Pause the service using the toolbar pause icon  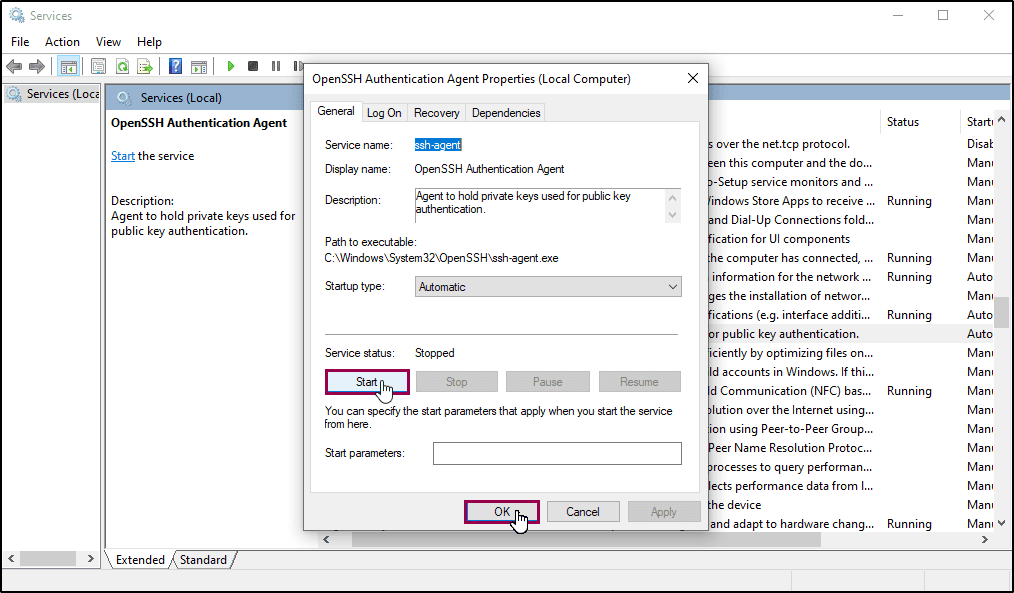click(276, 66)
